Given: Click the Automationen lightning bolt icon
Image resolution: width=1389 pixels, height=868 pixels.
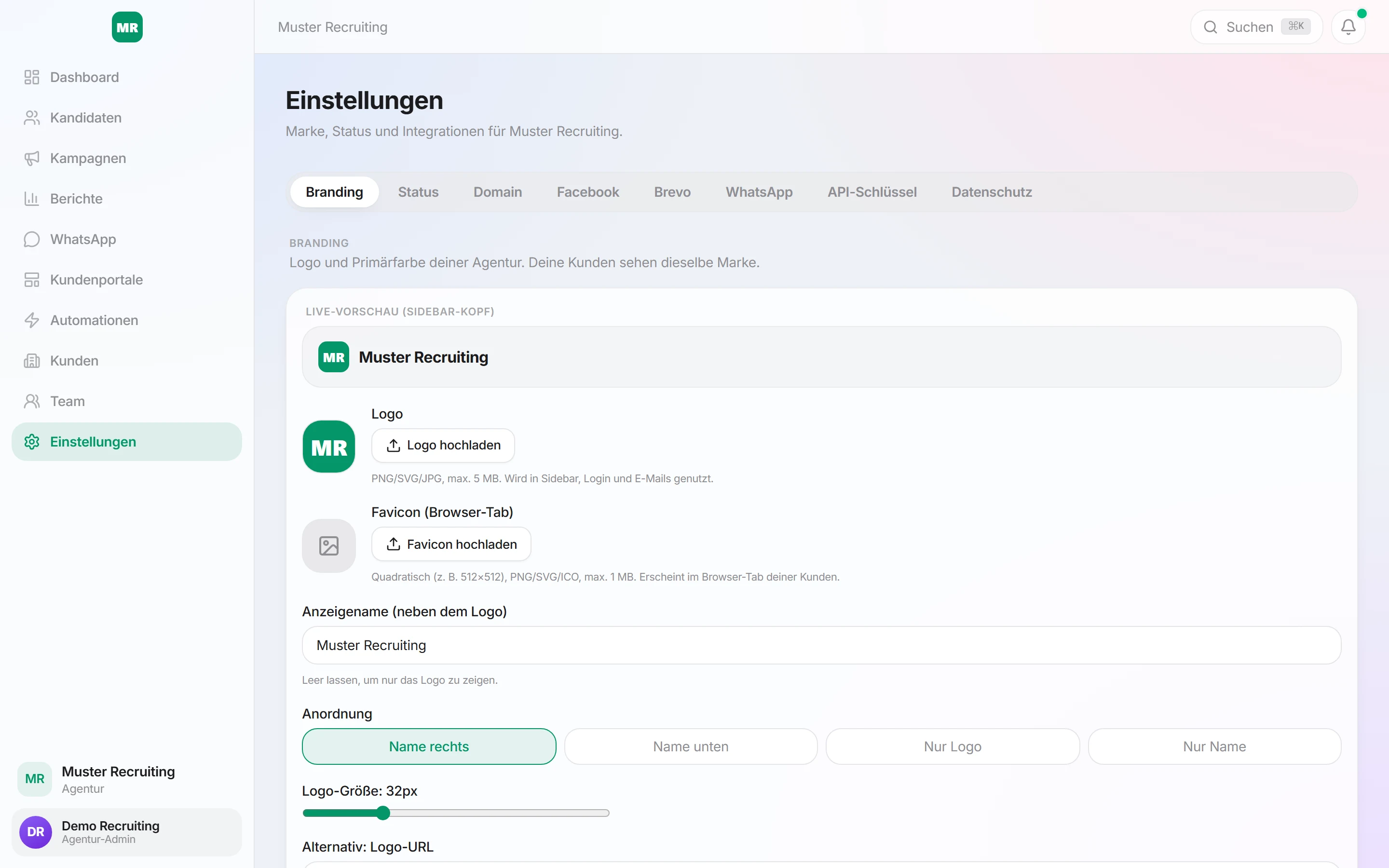Looking at the screenshot, I should [x=31, y=320].
